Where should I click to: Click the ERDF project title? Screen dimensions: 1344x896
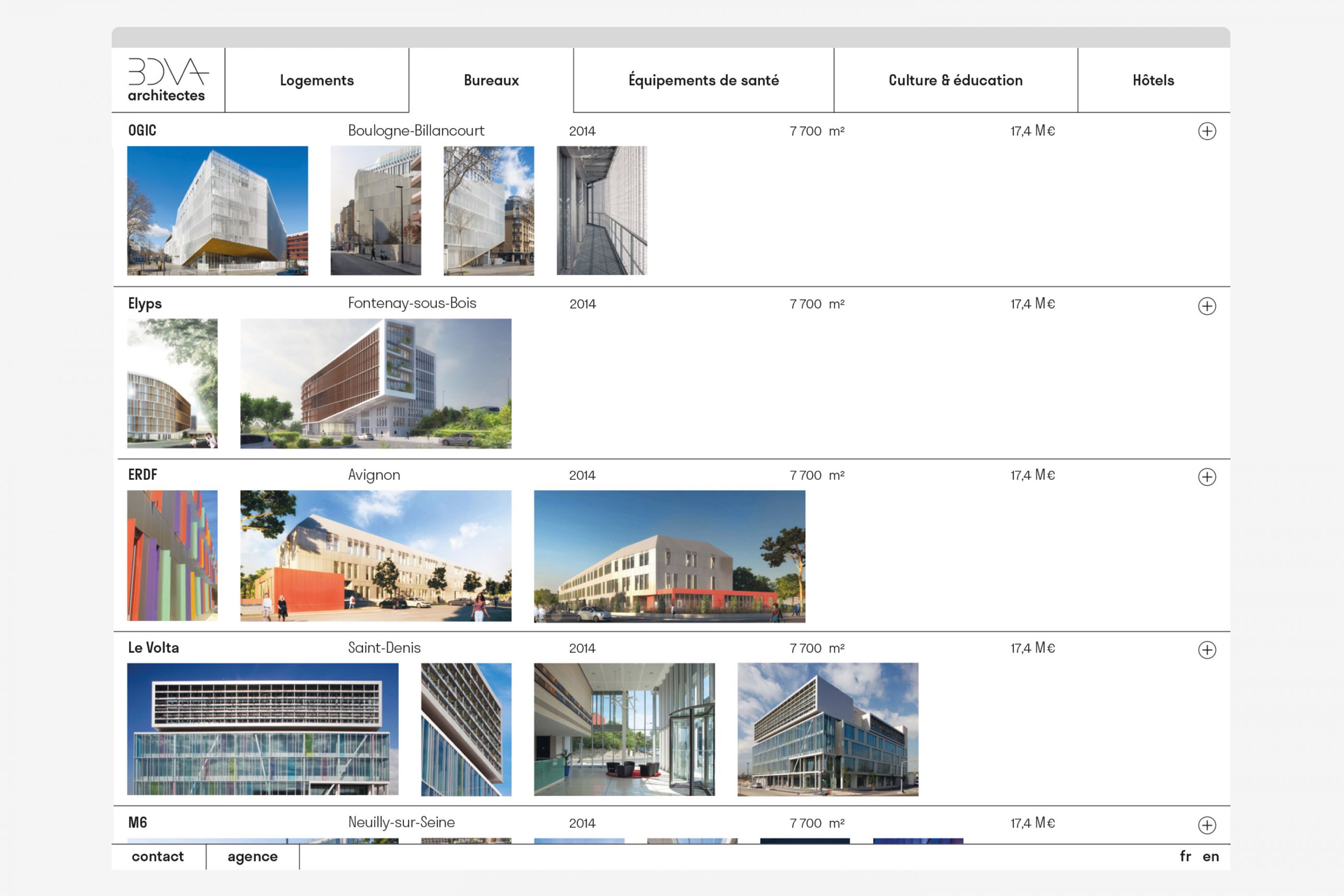143,474
